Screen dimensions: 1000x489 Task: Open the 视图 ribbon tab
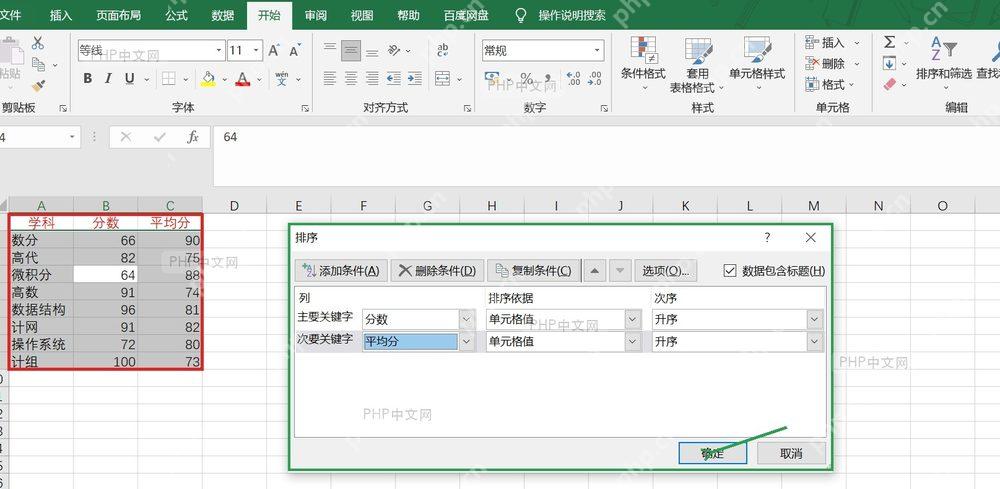(362, 15)
